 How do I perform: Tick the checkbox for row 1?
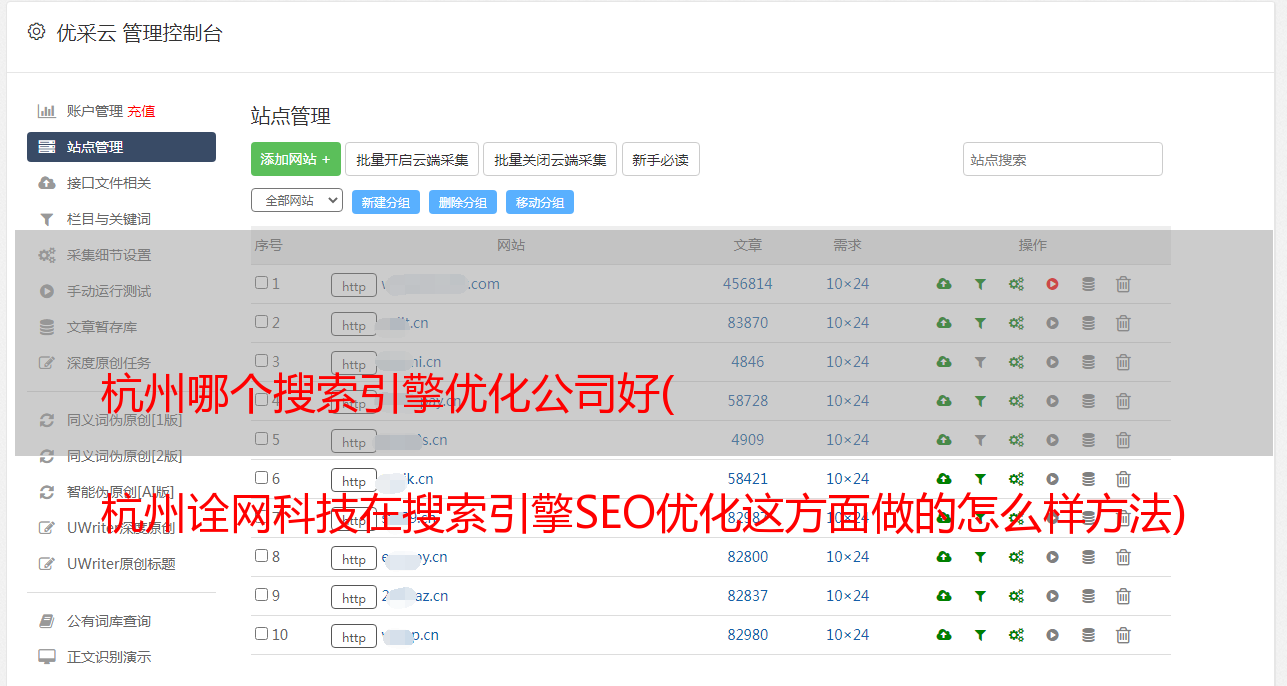click(x=261, y=283)
